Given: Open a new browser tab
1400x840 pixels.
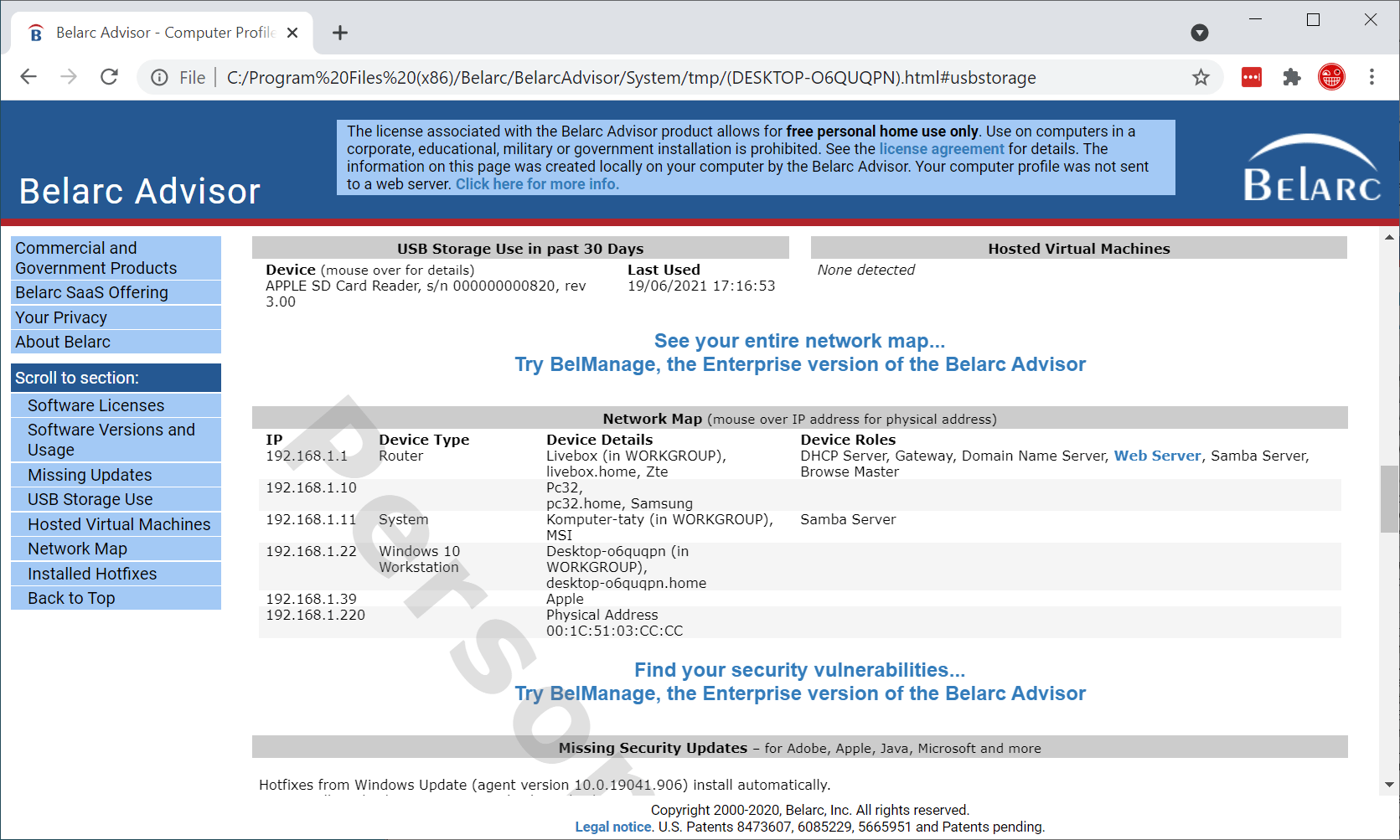Looking at the screenshot, I should [x=339, y=33].
